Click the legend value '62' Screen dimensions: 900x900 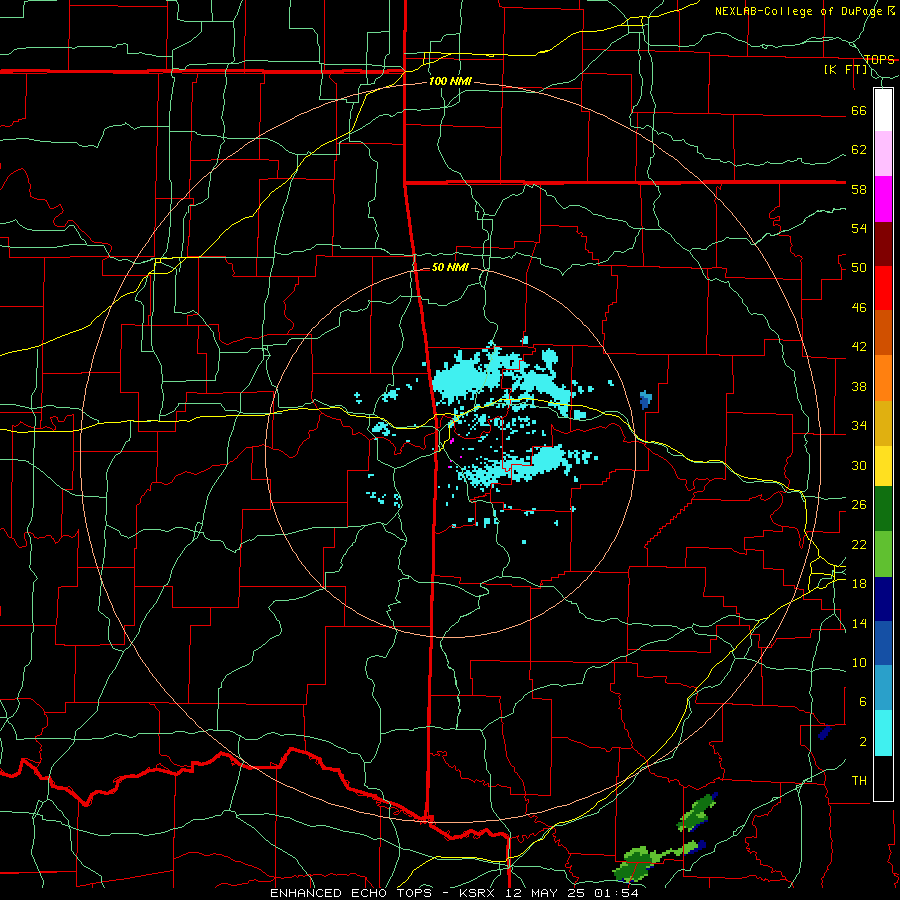pyautogui.click(x=859, y=149)
